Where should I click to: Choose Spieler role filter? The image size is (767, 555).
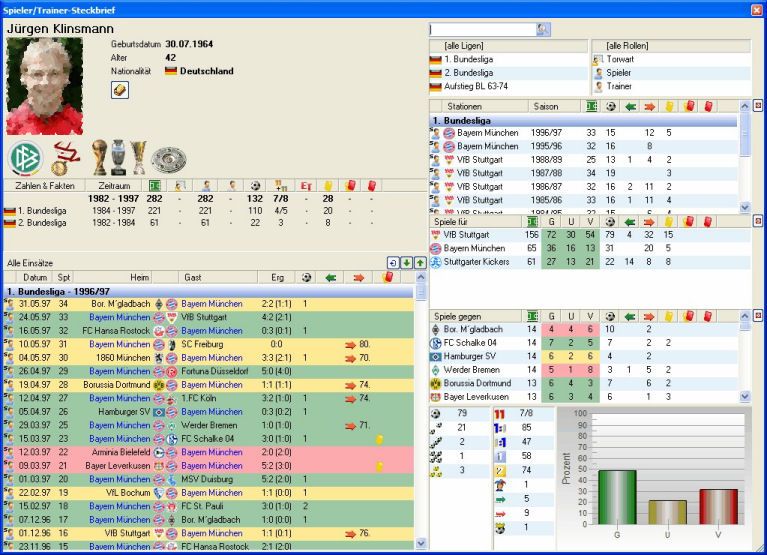671,73
